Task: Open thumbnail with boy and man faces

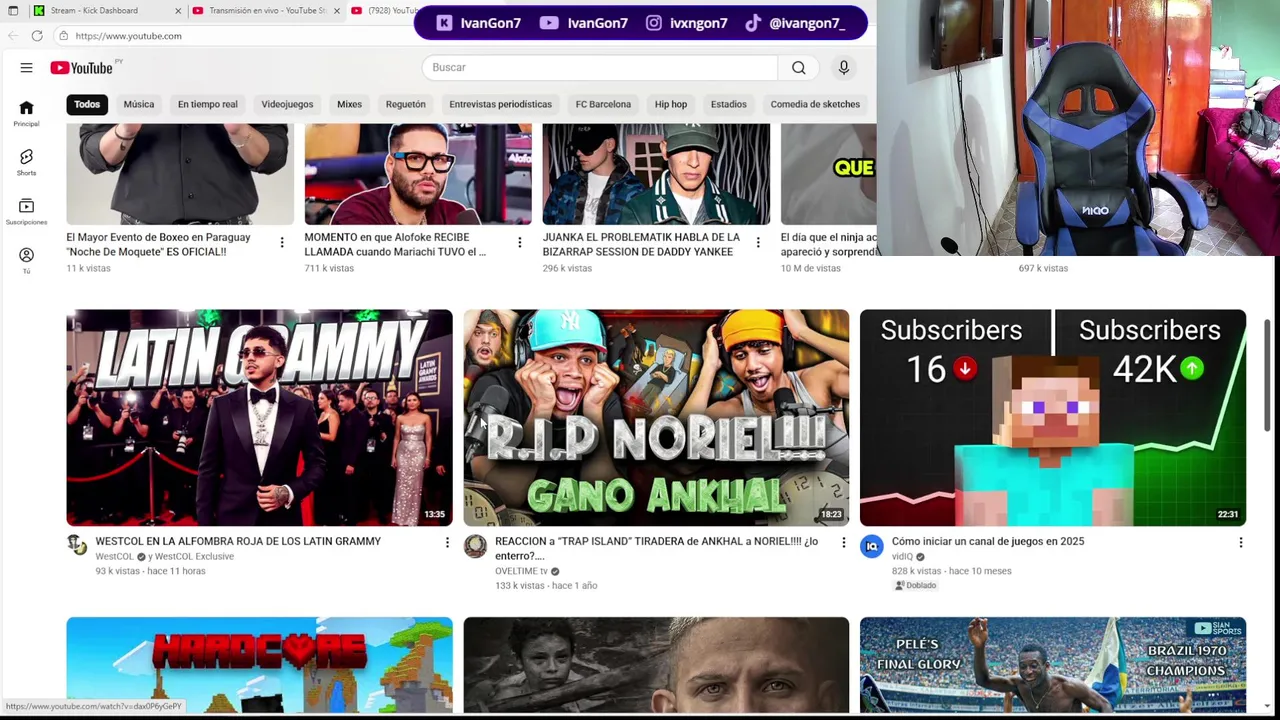Action: pos(656,665)
